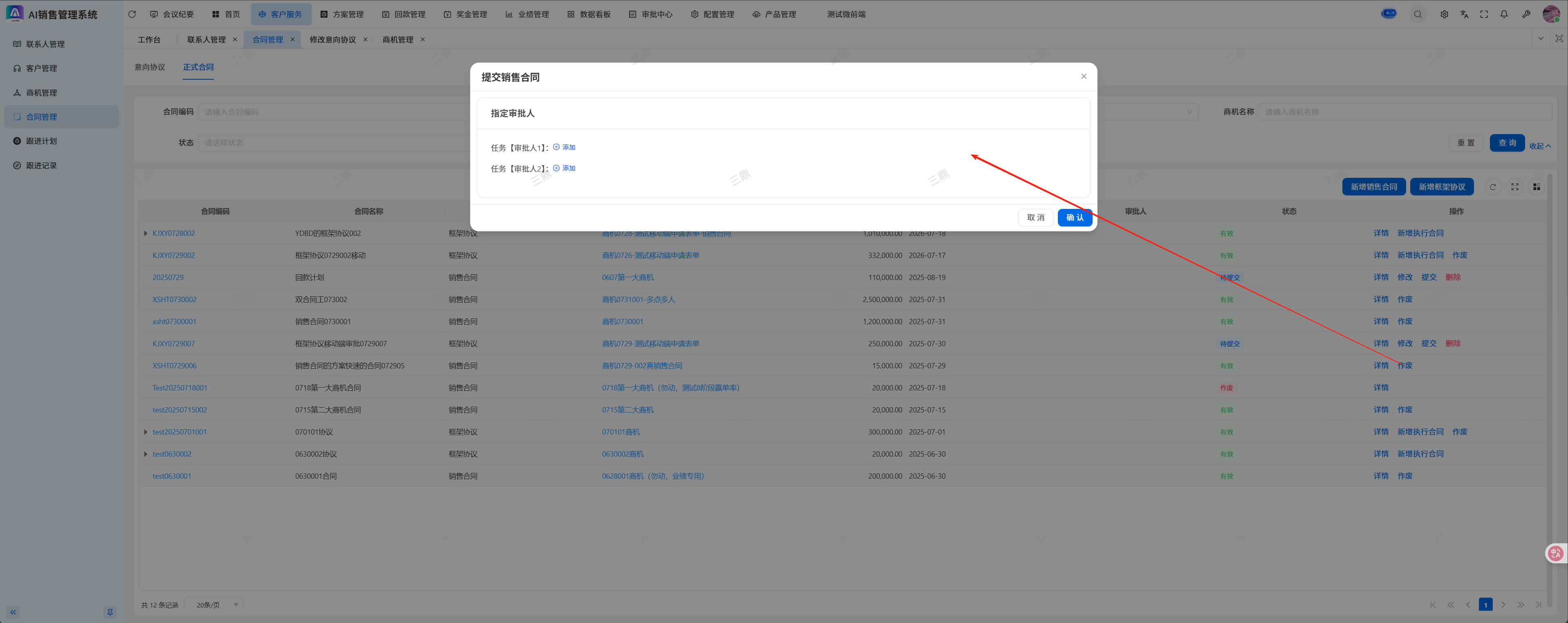Open 审批中心 top menu
The image size is (1568, 623).
tap(650, 14)
